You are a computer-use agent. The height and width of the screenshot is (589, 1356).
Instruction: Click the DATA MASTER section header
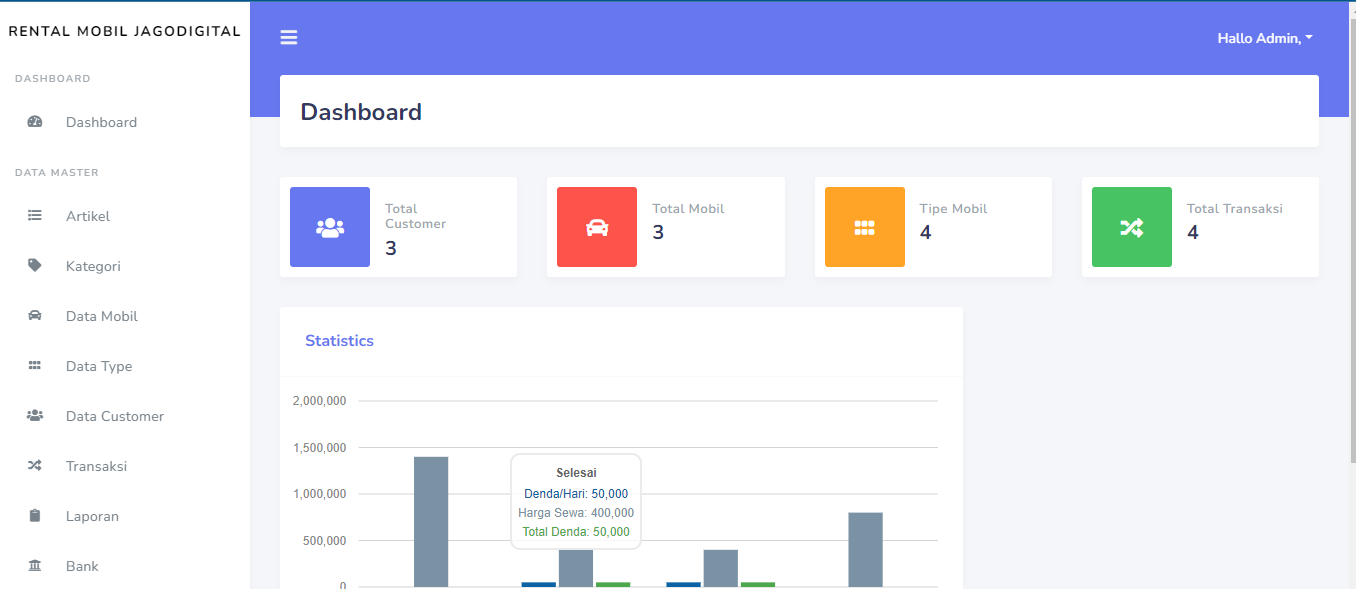57,173
